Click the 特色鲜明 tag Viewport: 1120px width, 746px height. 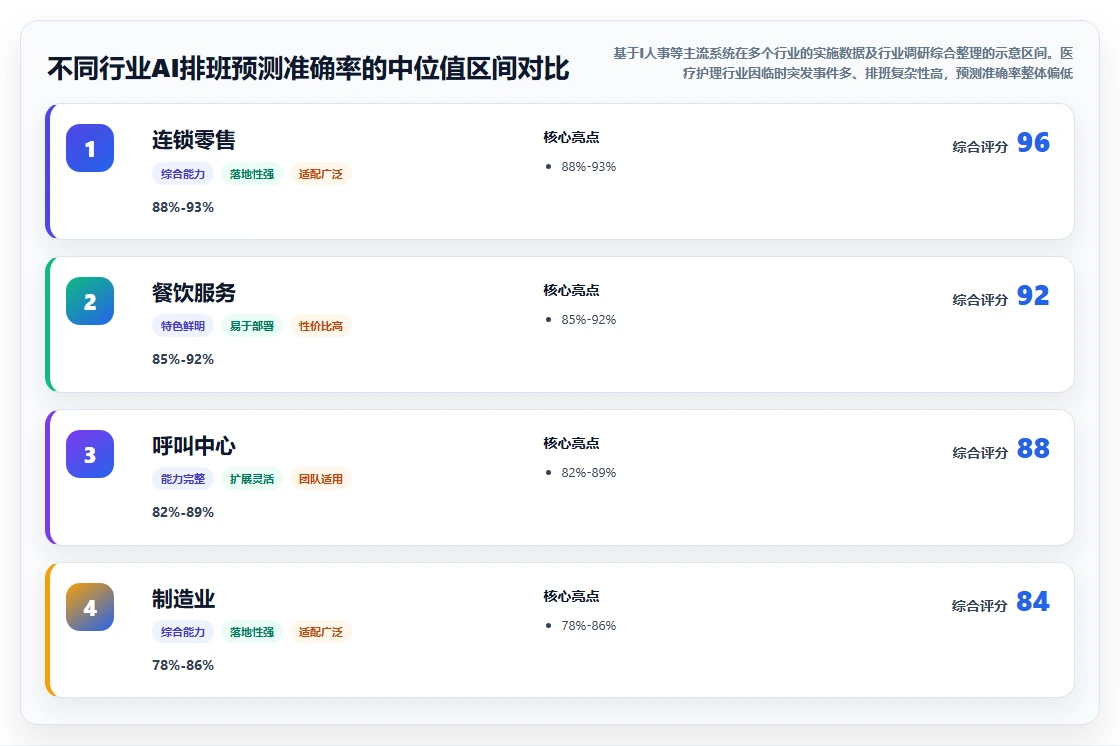point(183,326)
